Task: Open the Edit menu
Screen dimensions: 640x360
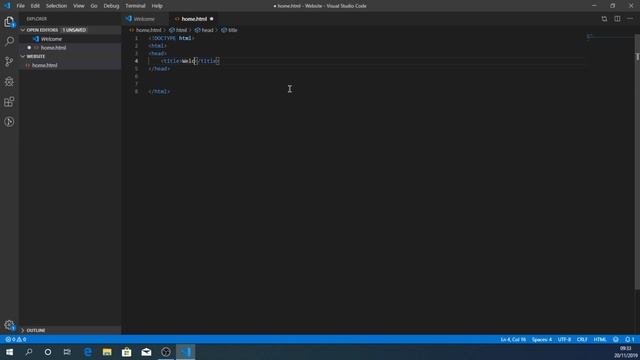Action: coord(35,6)
